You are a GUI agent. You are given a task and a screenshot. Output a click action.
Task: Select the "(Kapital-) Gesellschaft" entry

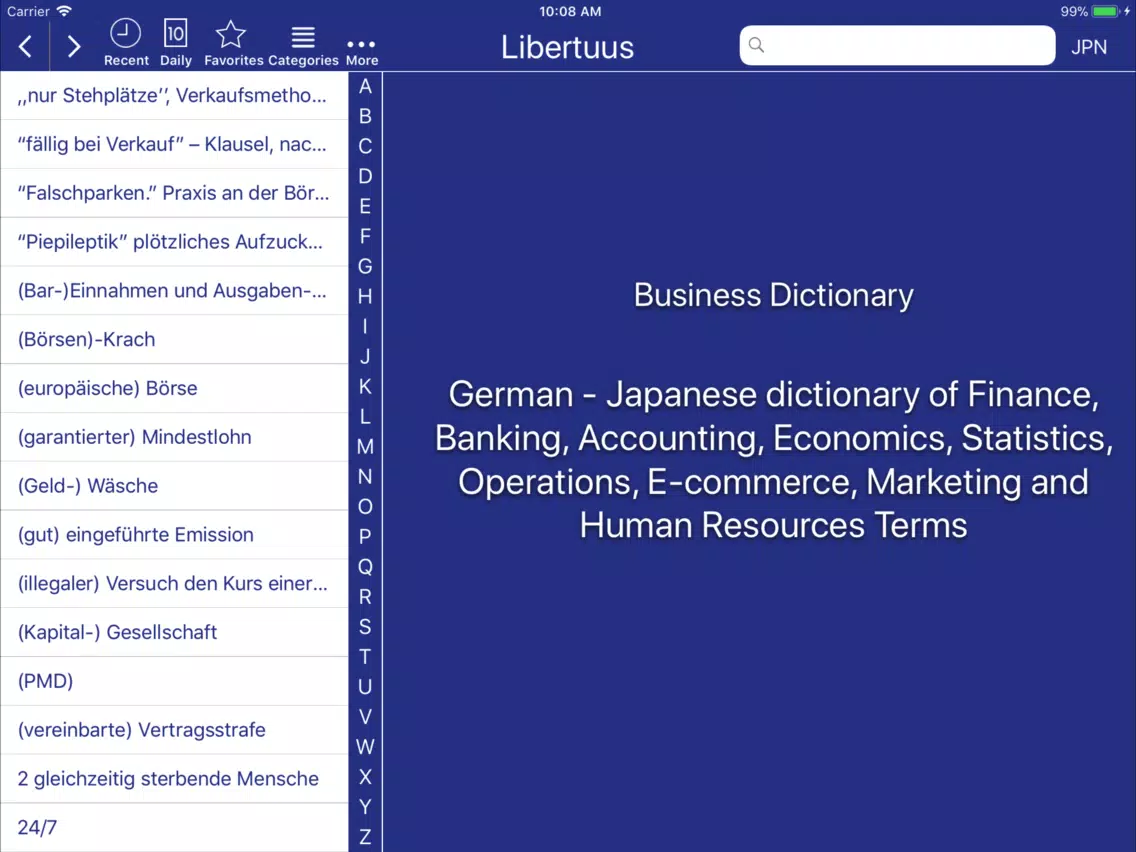tap(174, 632)
